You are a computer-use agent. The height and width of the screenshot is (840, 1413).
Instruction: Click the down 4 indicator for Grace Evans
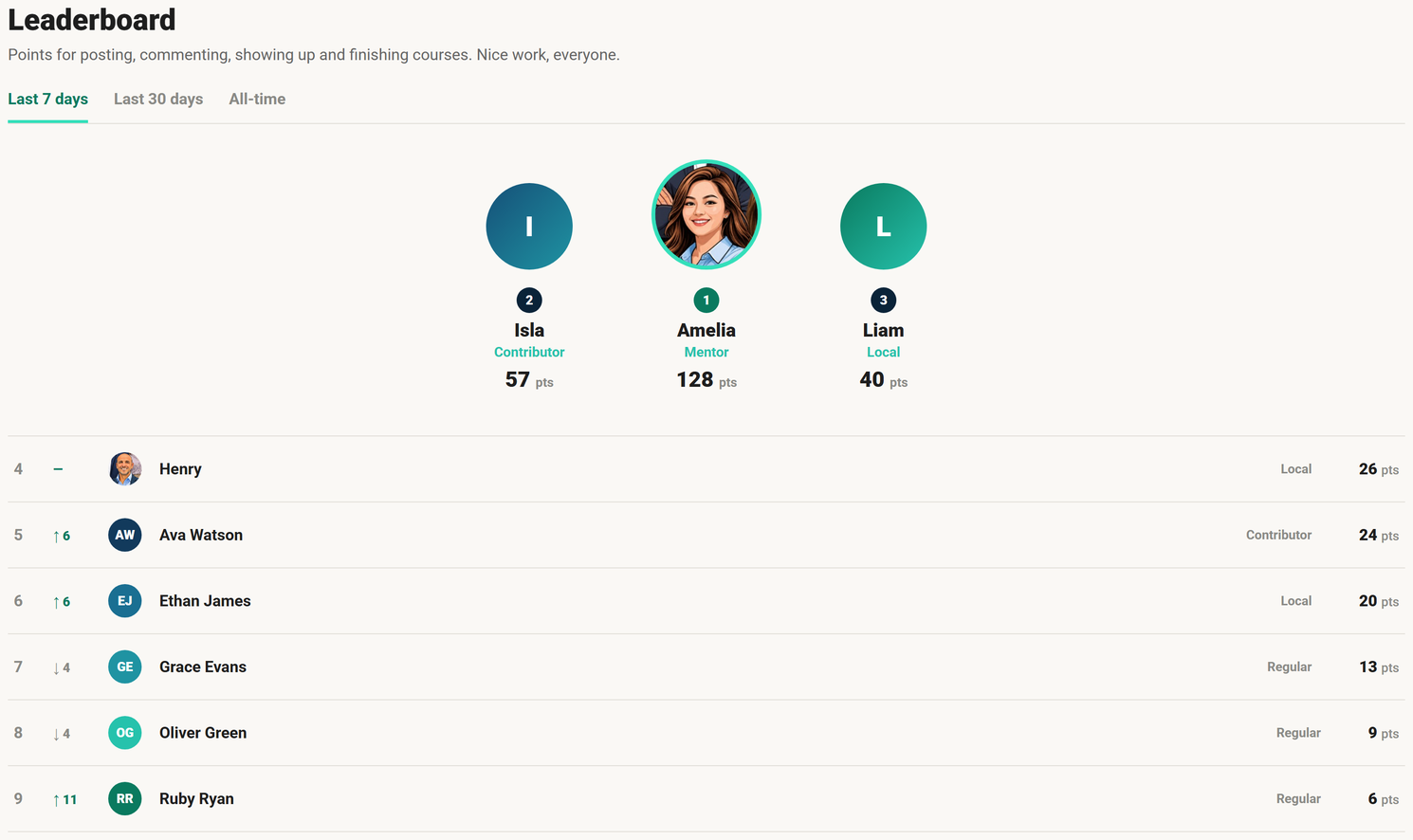62,667
